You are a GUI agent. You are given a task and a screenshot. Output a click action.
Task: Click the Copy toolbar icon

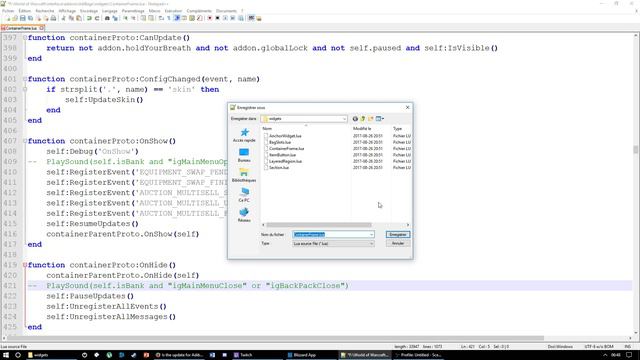coord(71,18)
